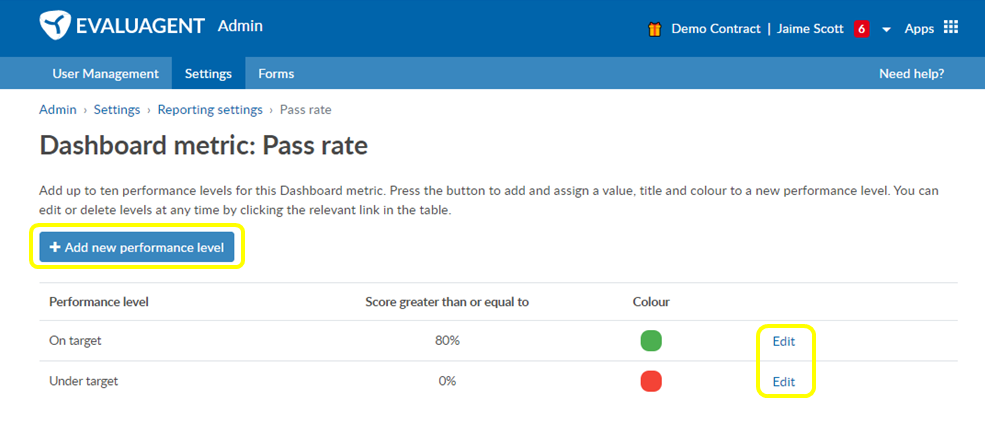
Task: Edit the On target performance level
Action: click(784, 341)
